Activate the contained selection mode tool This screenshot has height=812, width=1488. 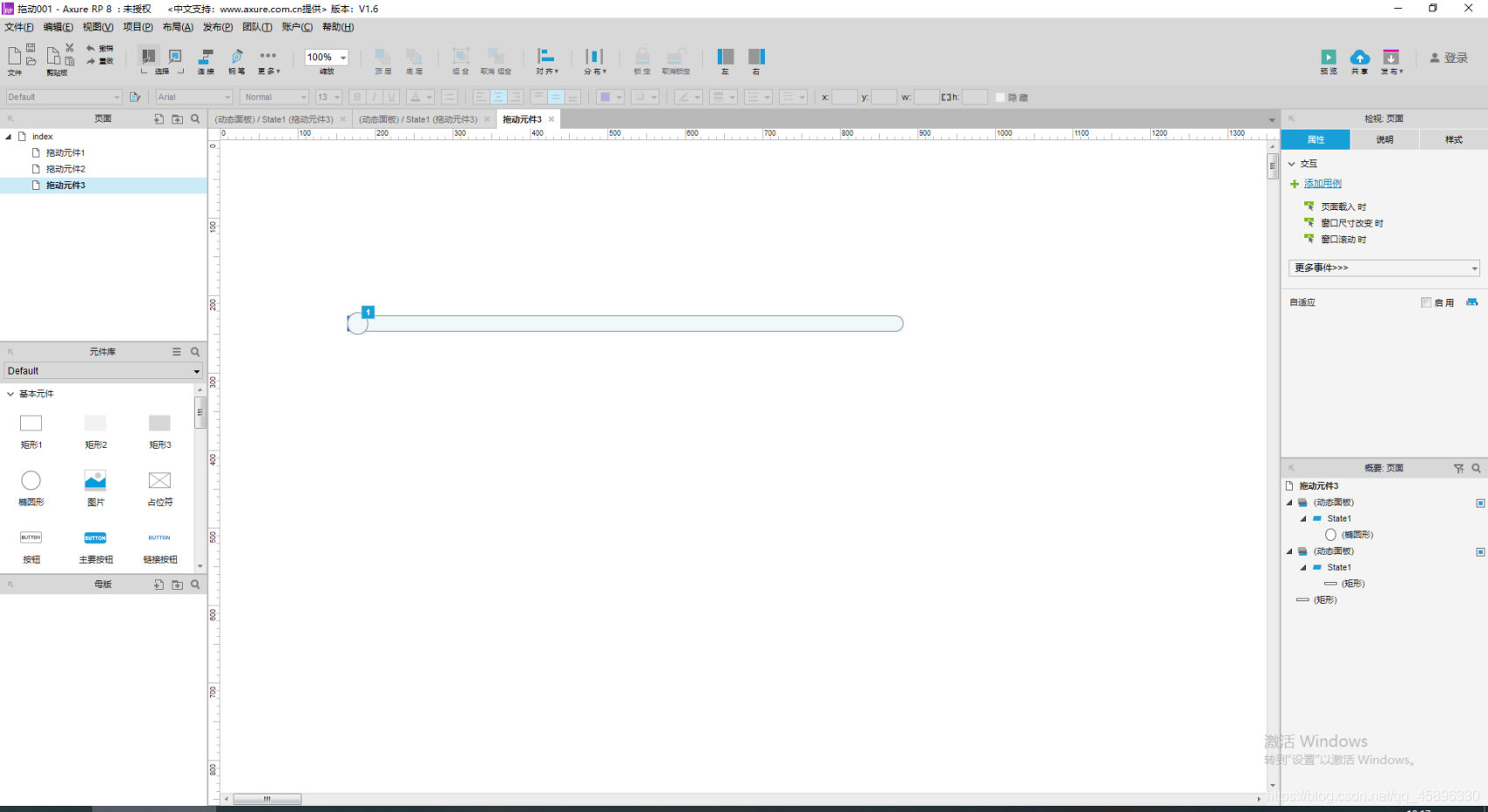click(x=175, y=56)
